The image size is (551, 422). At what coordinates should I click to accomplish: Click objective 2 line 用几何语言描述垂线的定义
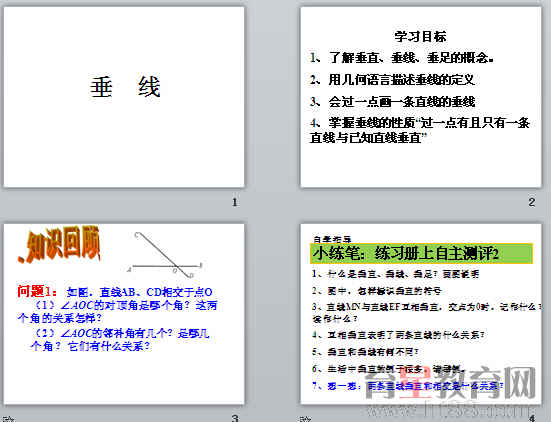(392, 80)
